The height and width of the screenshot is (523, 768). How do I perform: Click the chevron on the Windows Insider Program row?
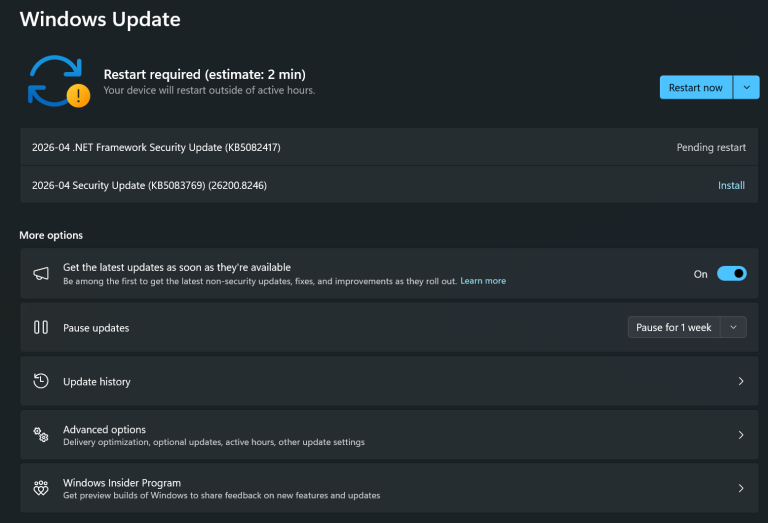click(x=741, y=488)
